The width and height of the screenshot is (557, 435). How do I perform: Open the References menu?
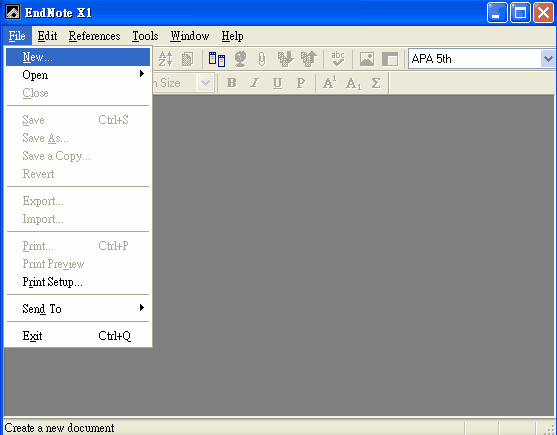click(x=94, y=36)
